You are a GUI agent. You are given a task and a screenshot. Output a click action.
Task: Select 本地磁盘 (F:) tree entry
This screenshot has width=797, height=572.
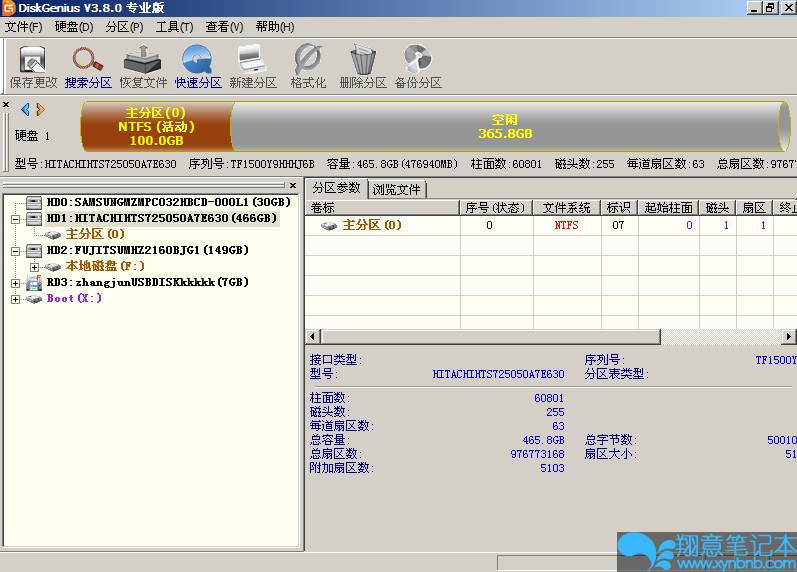tap(105, 266)
